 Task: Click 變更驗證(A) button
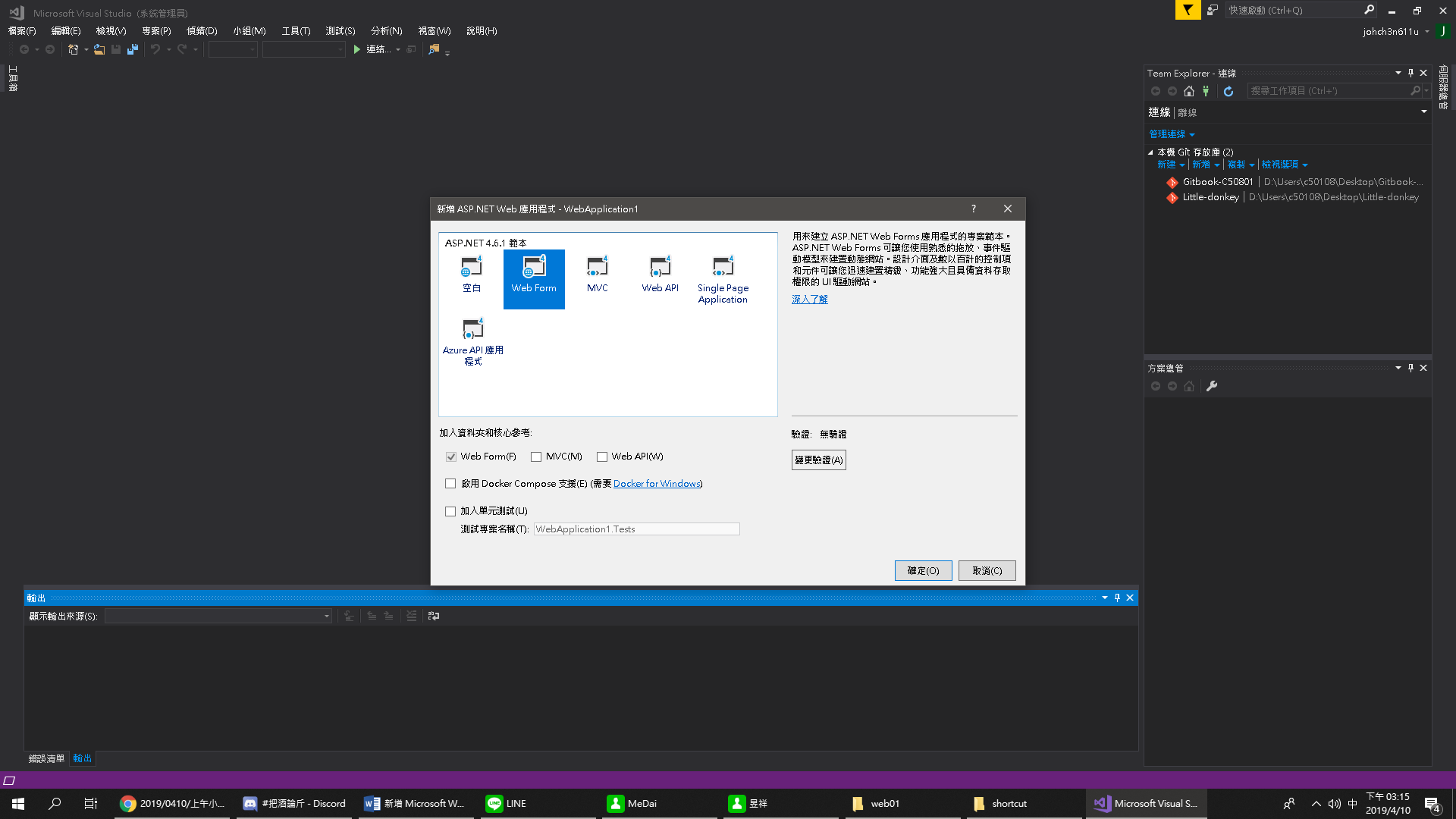[818, 460]
